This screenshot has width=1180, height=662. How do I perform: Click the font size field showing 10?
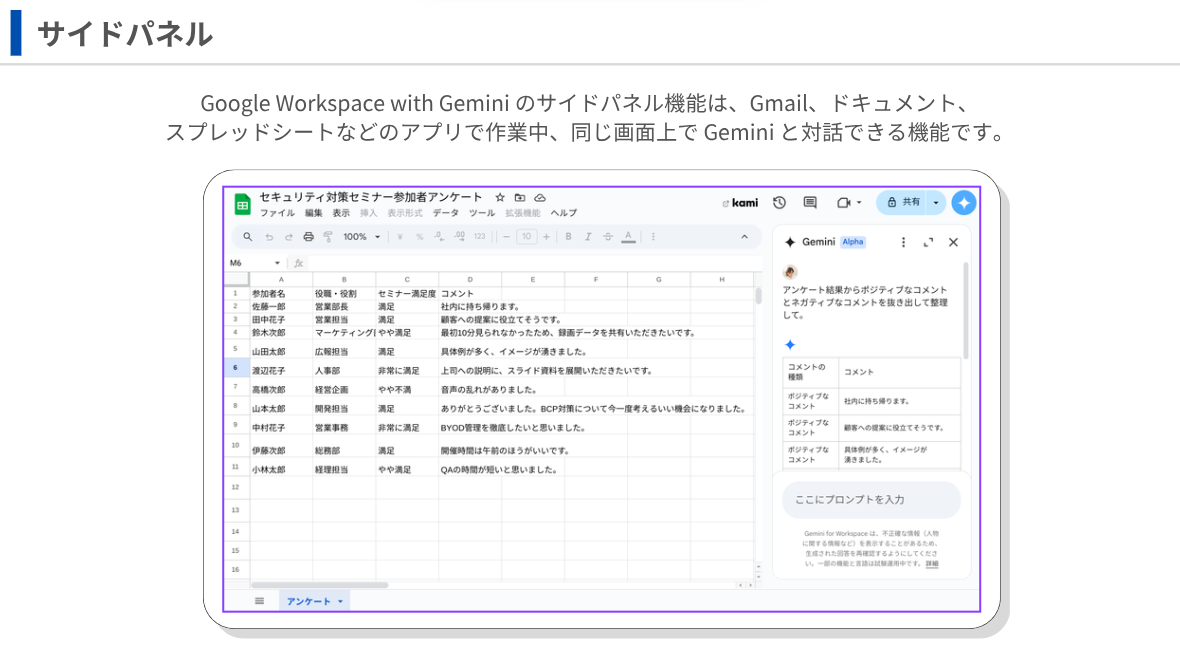coord(527,237)
